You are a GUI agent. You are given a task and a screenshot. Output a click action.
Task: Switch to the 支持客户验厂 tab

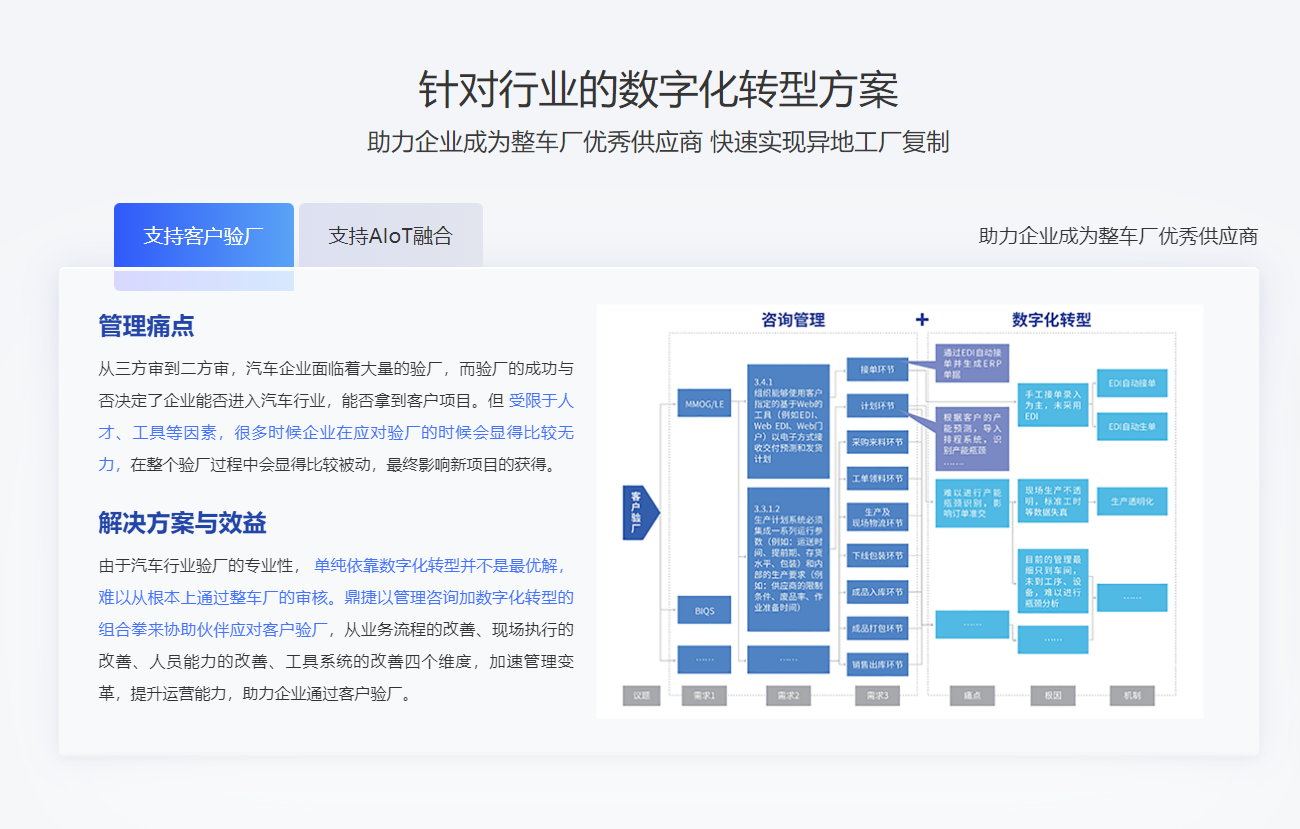pos(204,236)
